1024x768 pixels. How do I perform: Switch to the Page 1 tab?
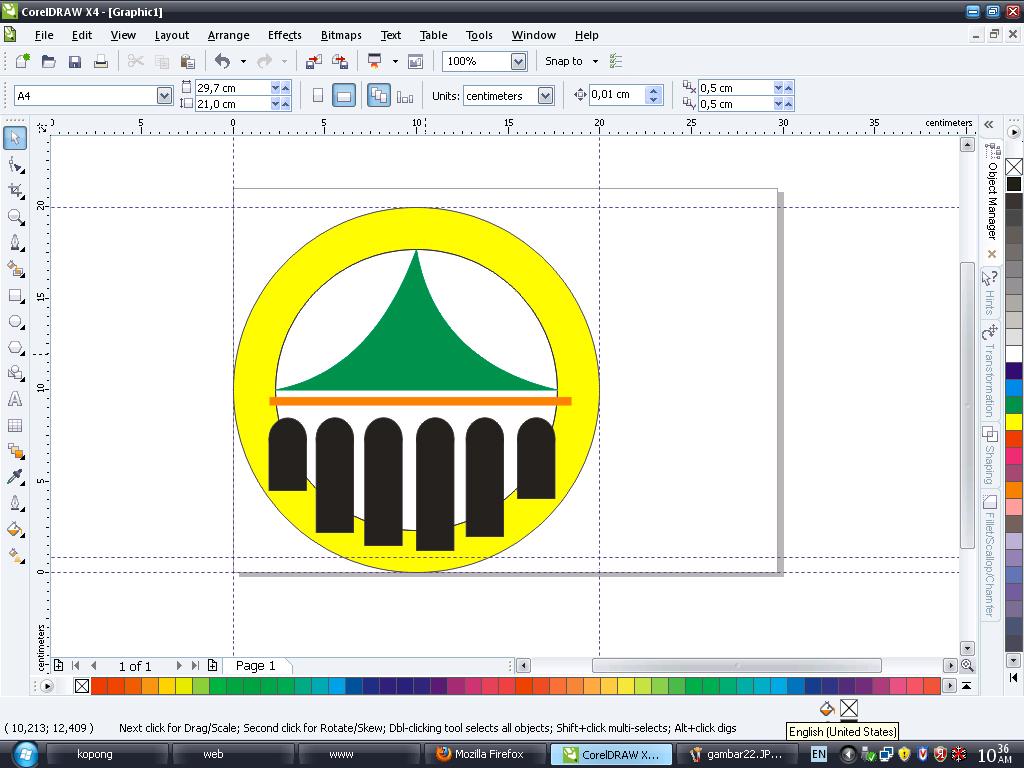pyautogui.click(x=255, y=665)
